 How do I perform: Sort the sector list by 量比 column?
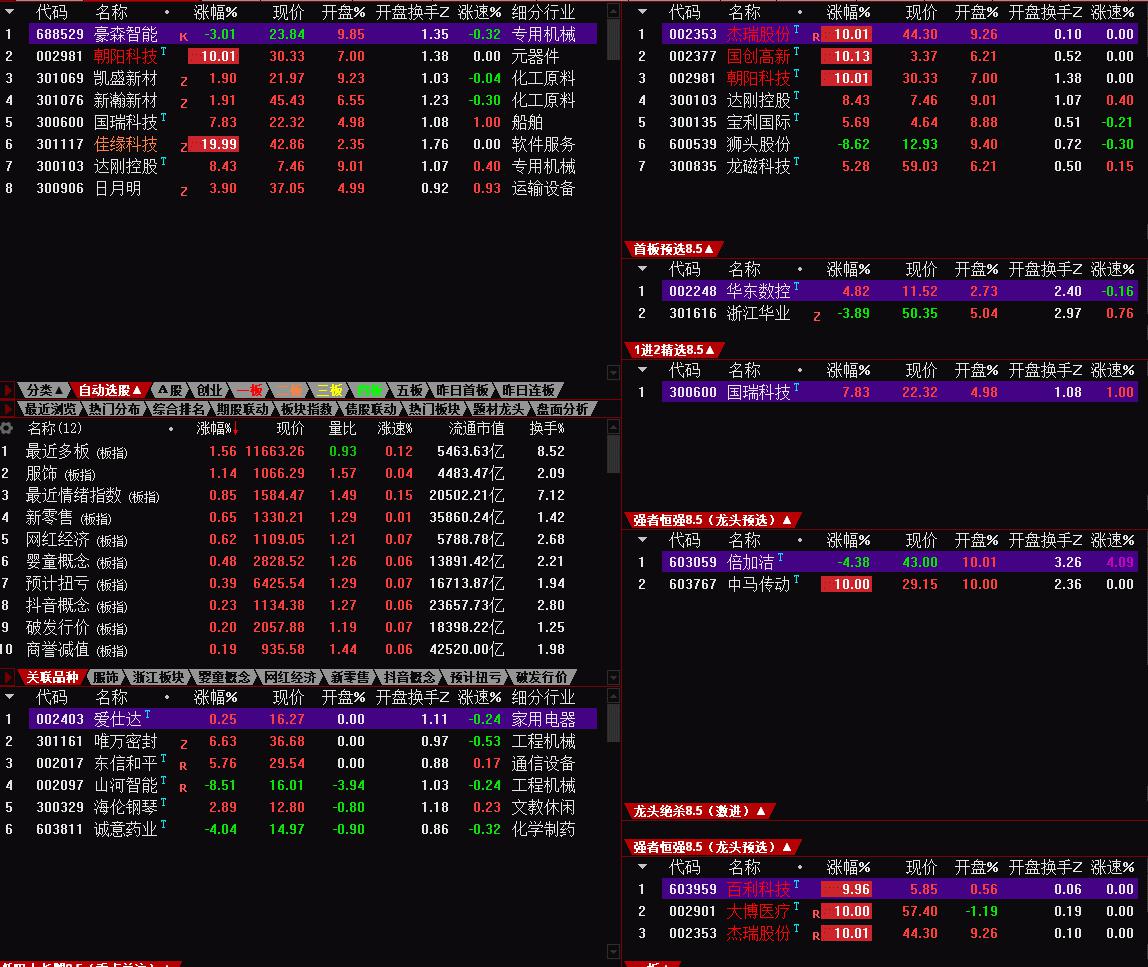[x=343, y=428]
